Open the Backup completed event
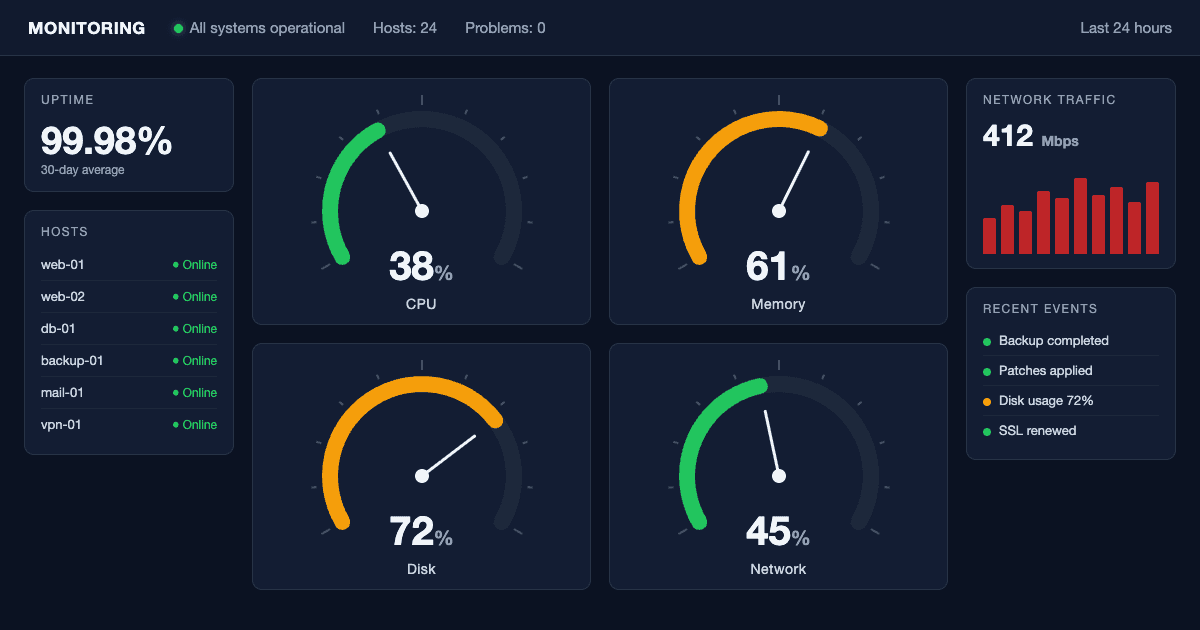Screen dimensions: 1200x630 [1071, 341]
